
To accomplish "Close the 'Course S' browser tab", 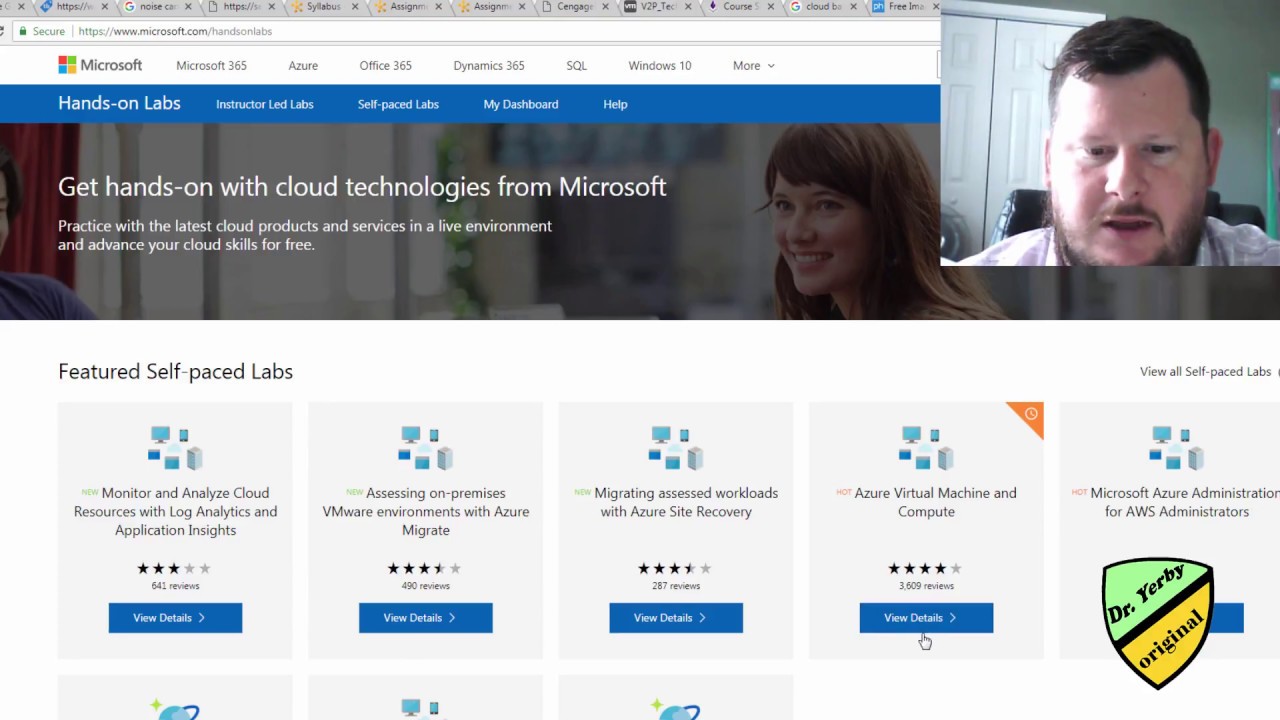I will 769,7.
